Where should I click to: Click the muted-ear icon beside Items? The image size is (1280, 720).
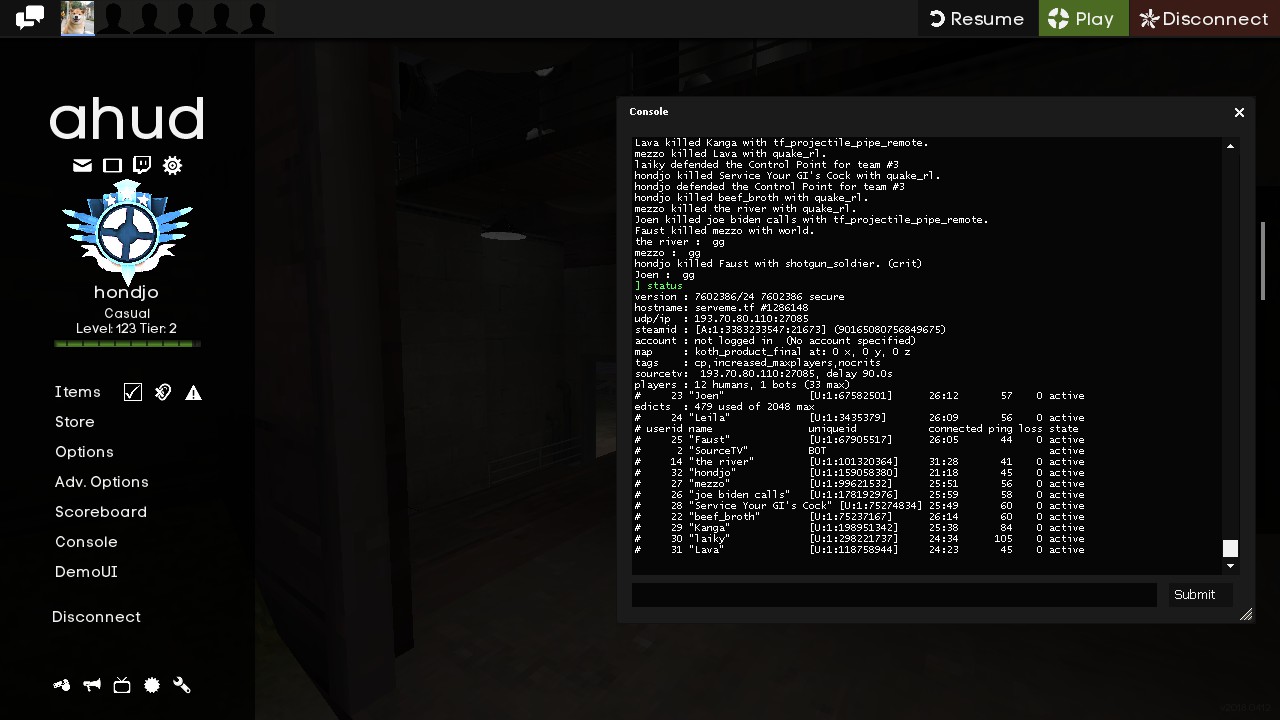pos(163,392)
